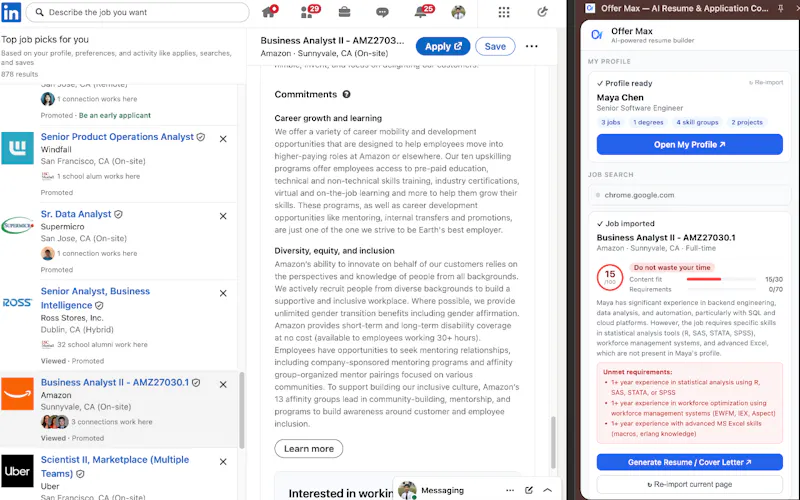The height and width of the screenshot is (500, 800).
Task: Select the '4 skill groups' tag
Action: [697, 122]
